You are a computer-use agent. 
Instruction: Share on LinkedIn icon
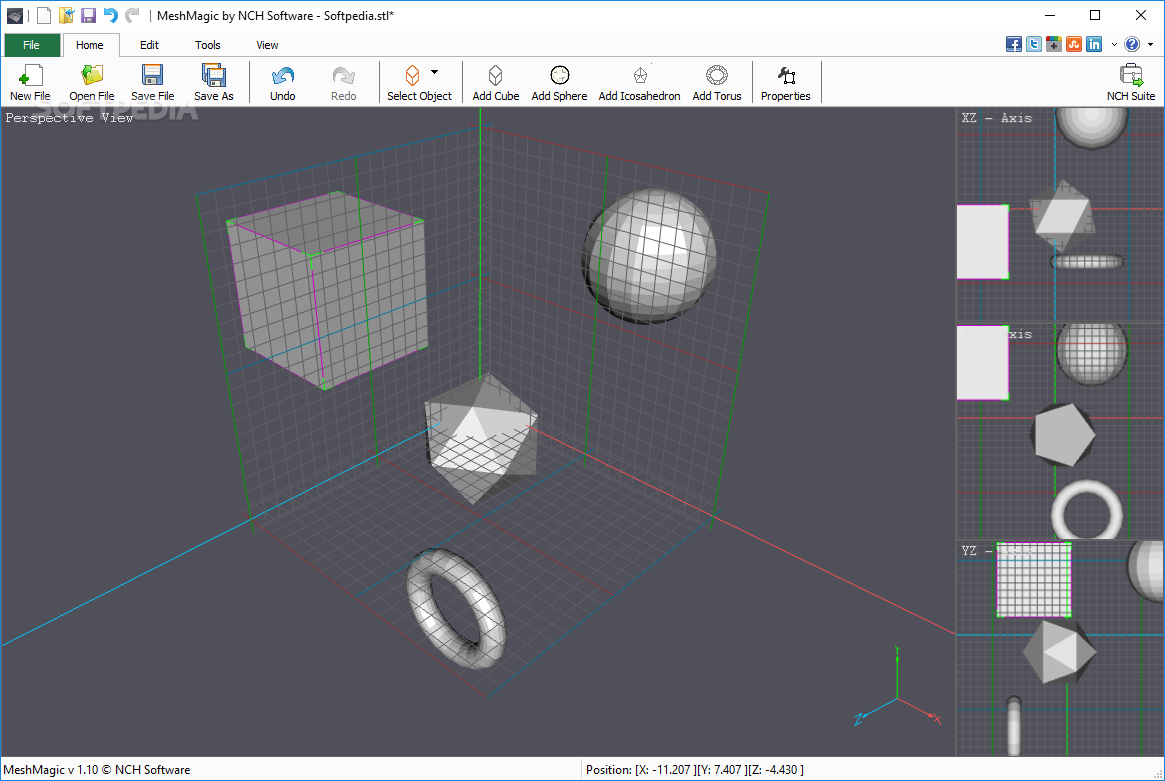point(1094,45)
